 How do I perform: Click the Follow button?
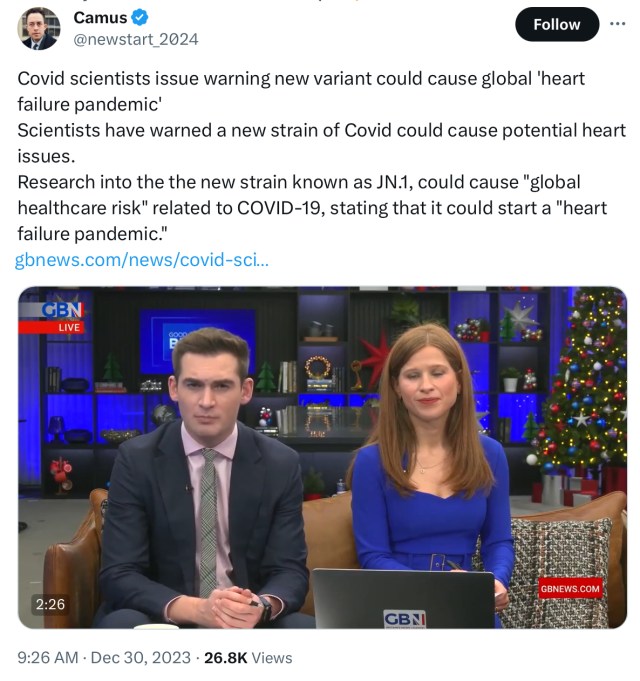[x=557, y=24]
